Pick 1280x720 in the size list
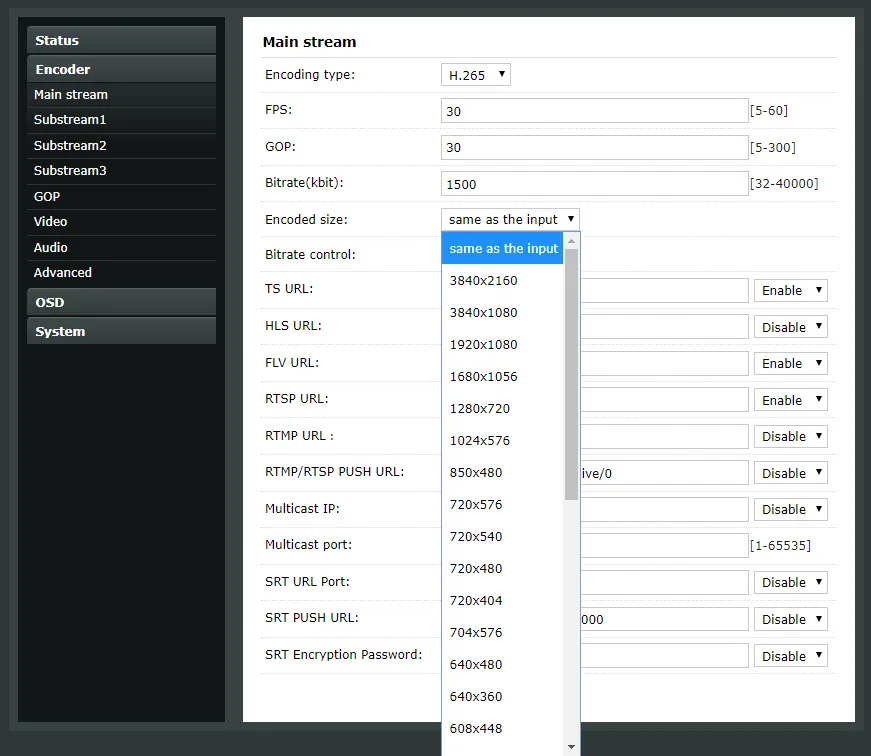 click(x=479, y=409)
